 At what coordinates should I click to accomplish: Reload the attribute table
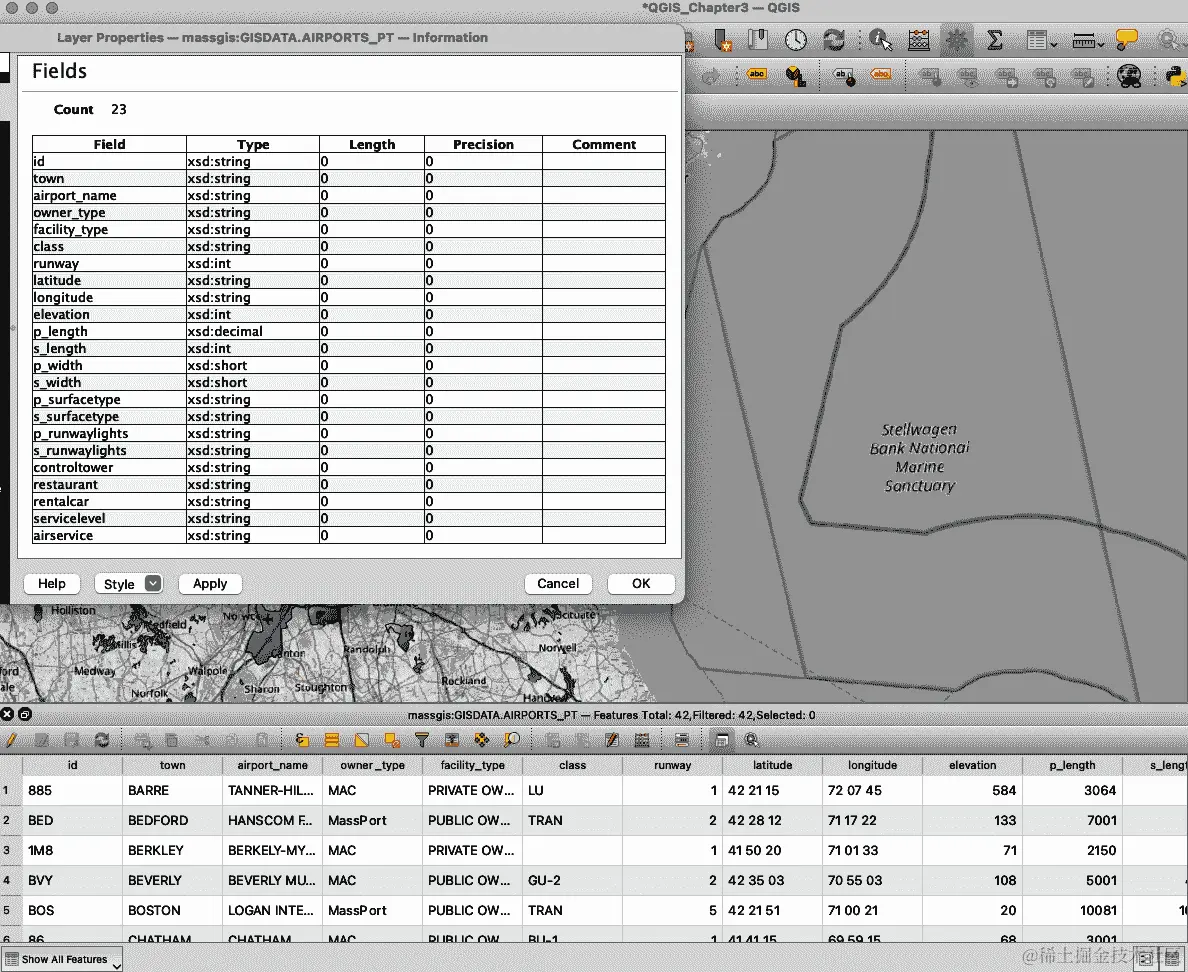(102, 740)
